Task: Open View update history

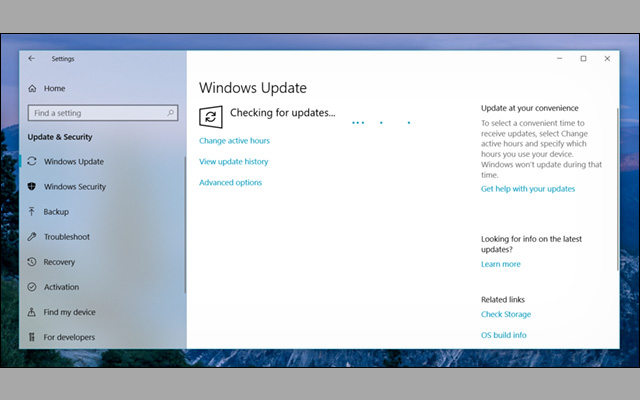Action: coord(233,162)
